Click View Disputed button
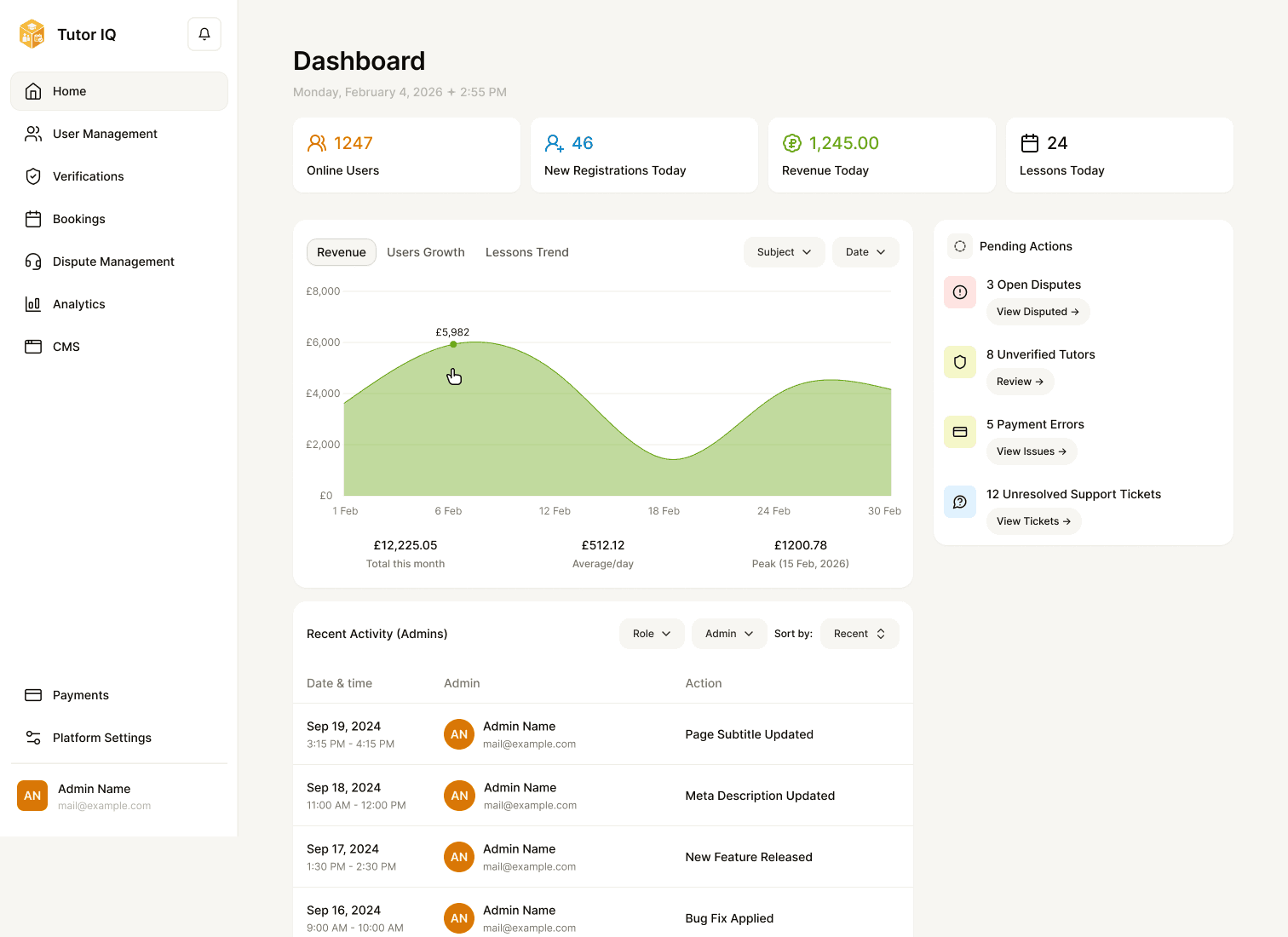1288x937 pixels. tap(1038, 312)
